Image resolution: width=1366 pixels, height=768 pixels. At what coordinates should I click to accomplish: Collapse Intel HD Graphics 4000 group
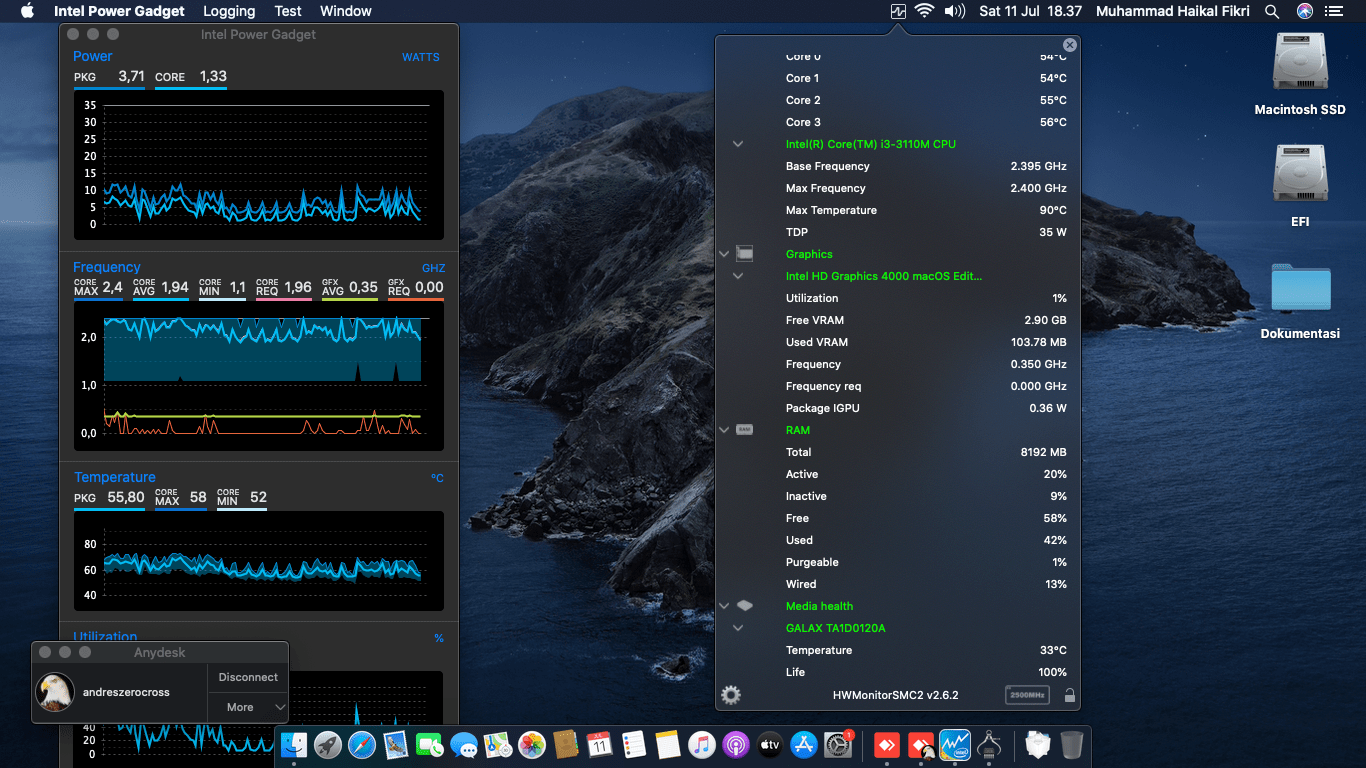(738, 276)
